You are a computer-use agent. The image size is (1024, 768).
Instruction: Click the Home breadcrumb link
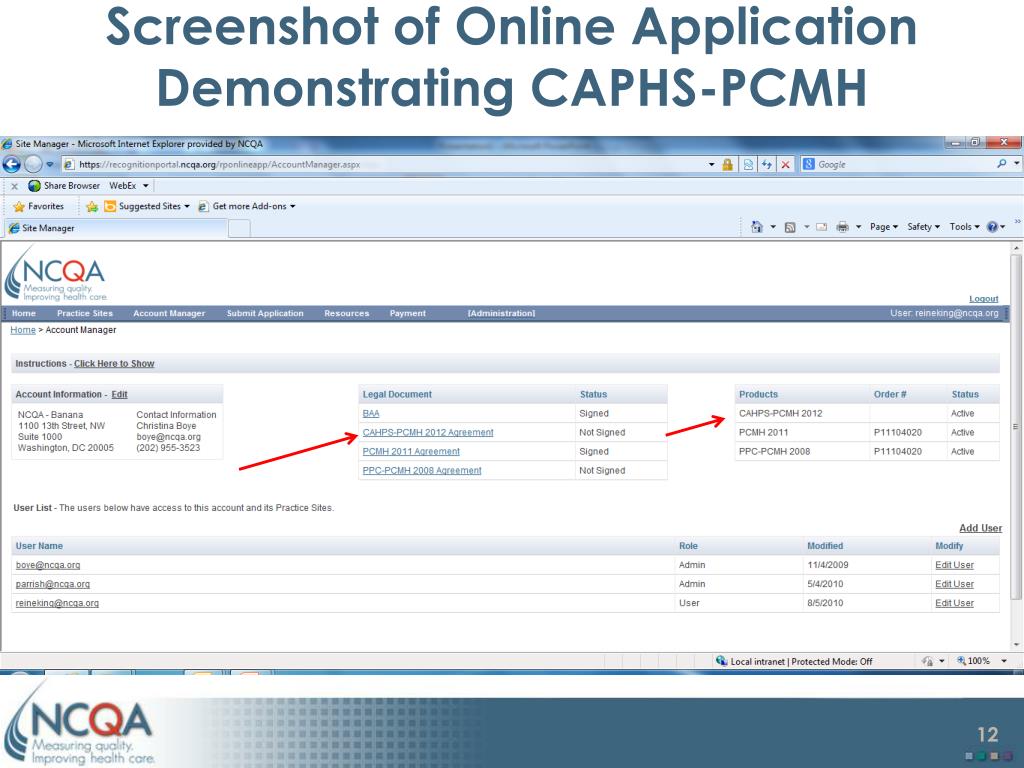tap(23, 330)
